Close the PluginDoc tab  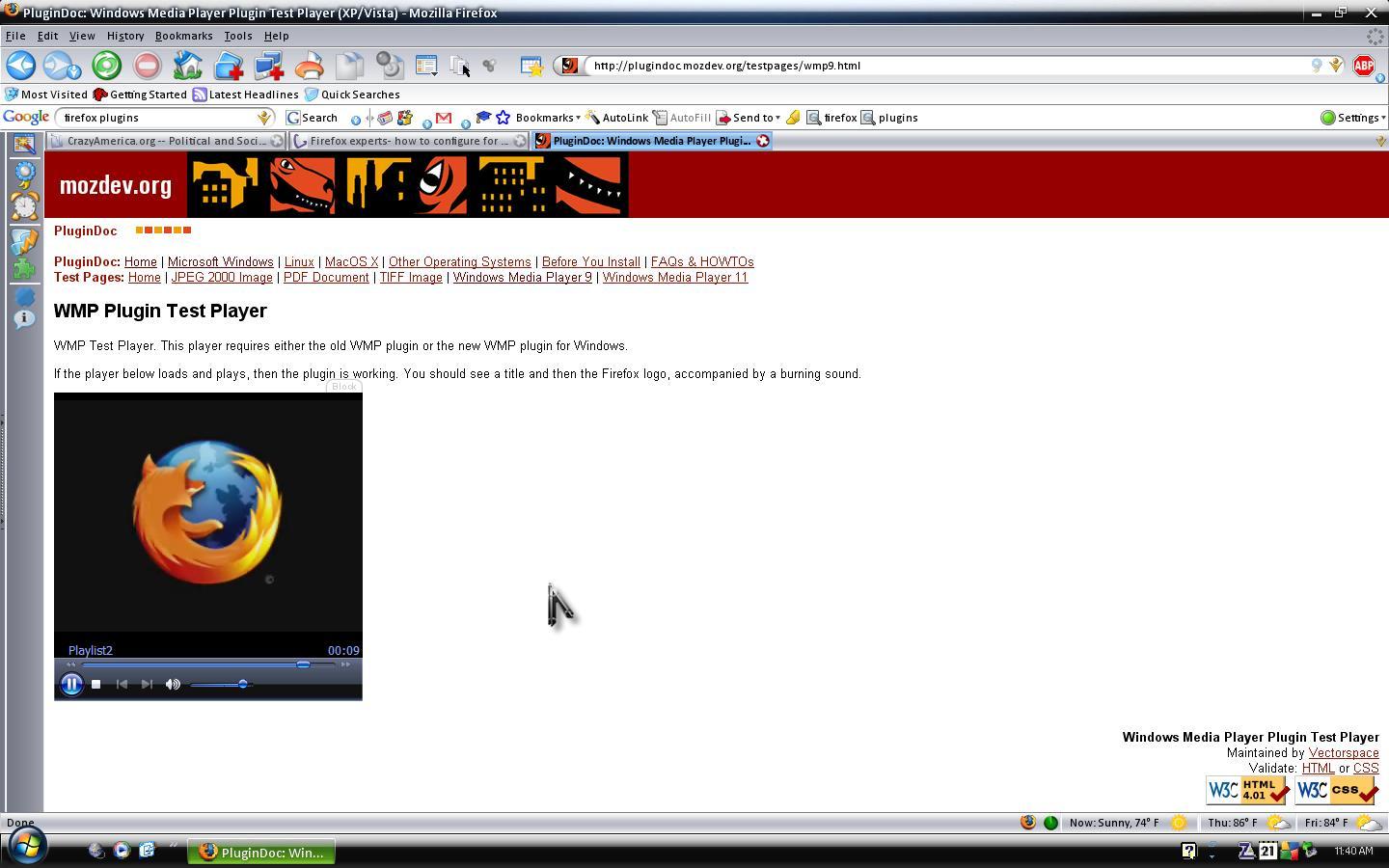(763, 141)
